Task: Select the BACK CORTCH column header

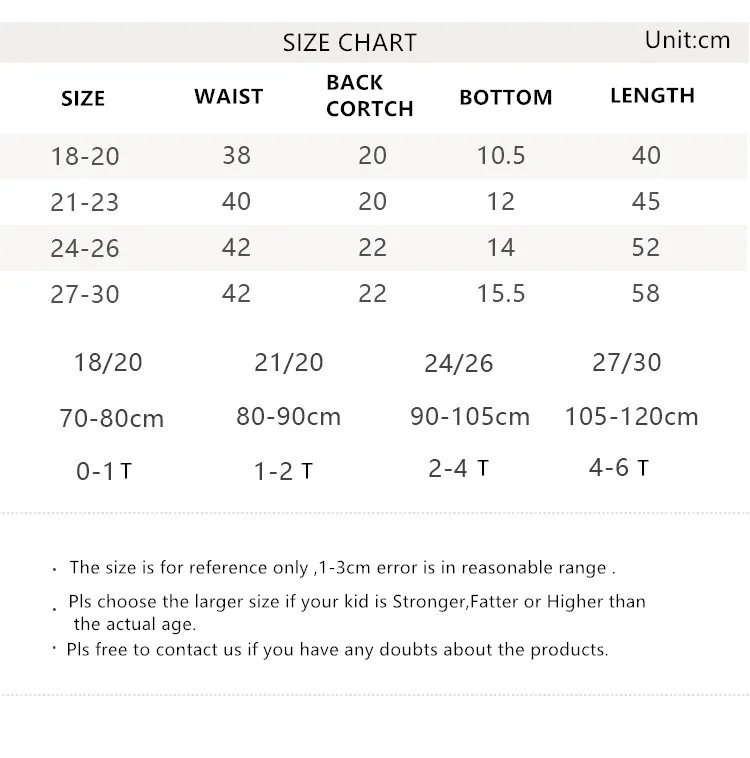Action: click(370, 96)
